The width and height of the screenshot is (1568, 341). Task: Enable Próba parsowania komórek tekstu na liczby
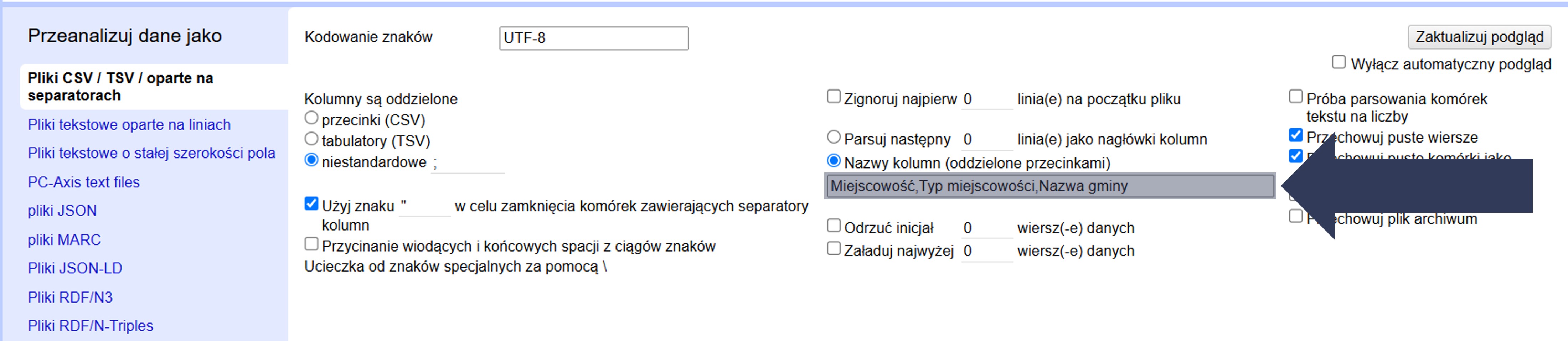pyautogui.click(x=1295, y=97)
